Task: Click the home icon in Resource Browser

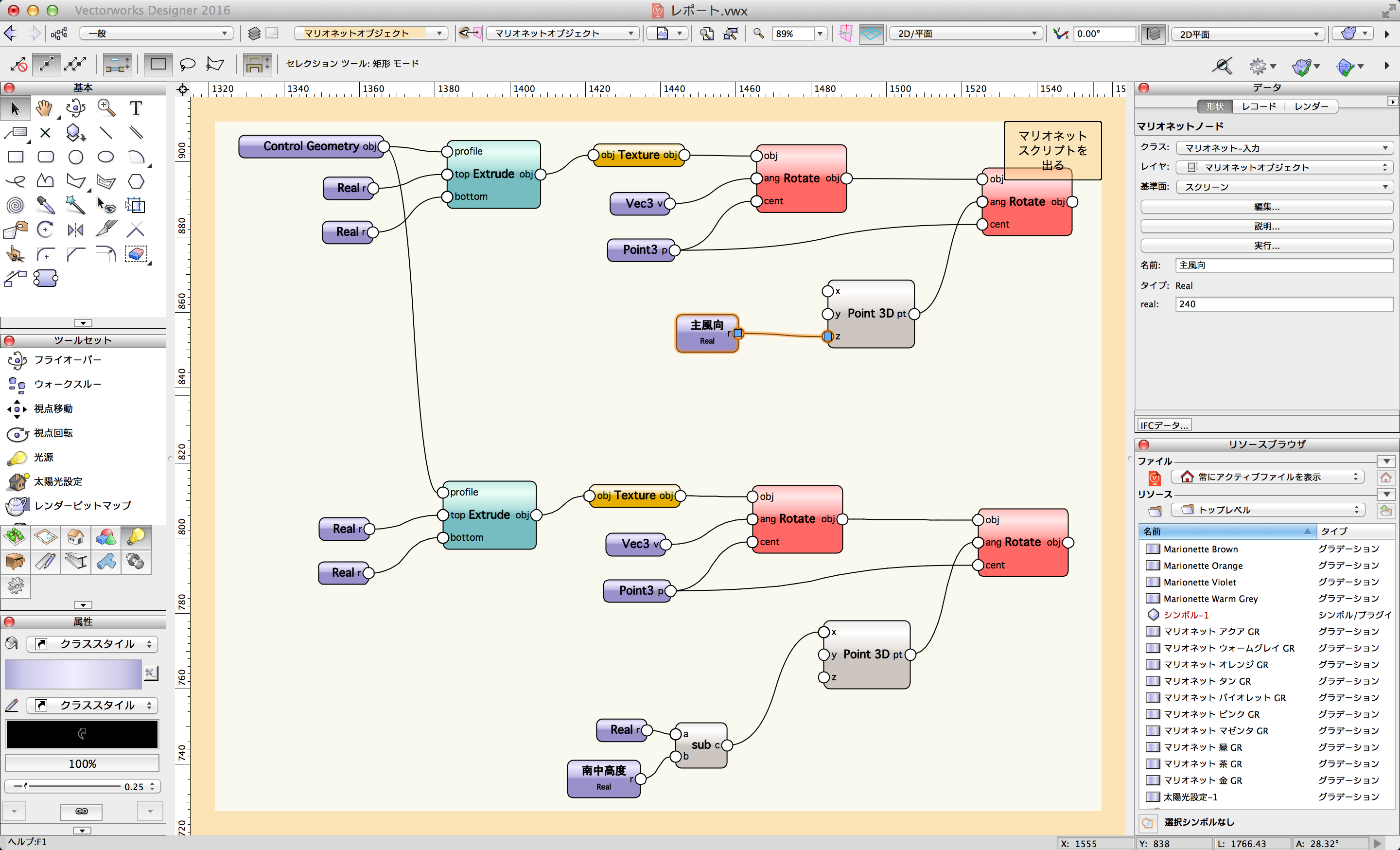Action: pyautogui.click(x=1386, y=477)
